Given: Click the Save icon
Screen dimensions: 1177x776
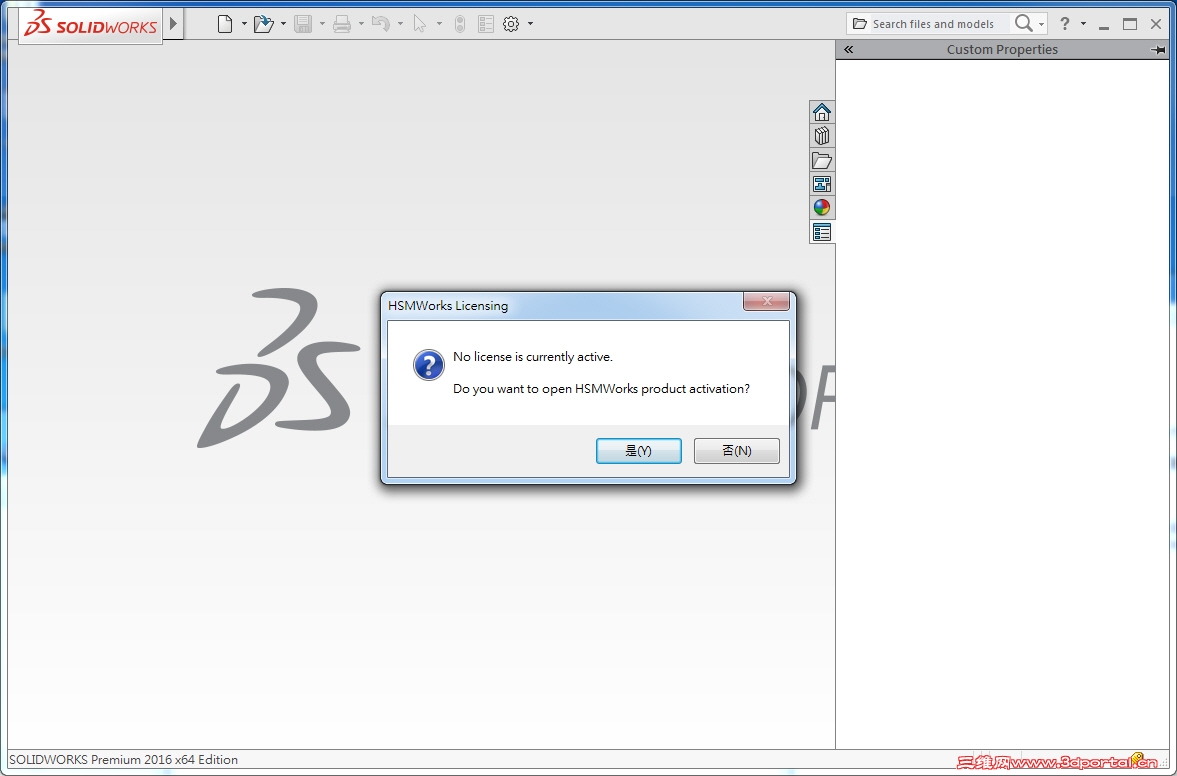Looking at the screenshot, I should [x=303, y=24].
